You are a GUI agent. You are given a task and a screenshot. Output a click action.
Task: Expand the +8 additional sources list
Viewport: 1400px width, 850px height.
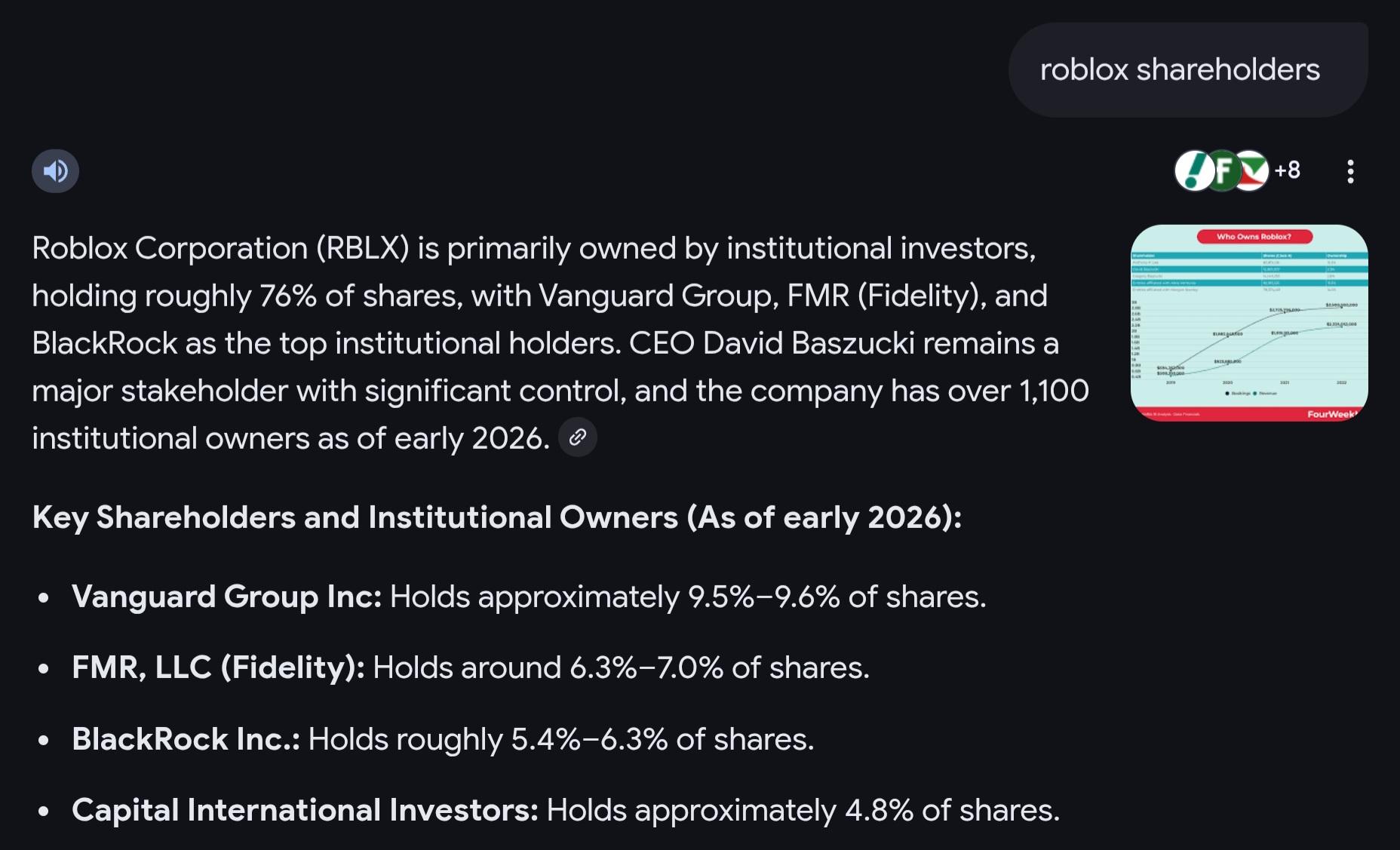pos(1288,170)
